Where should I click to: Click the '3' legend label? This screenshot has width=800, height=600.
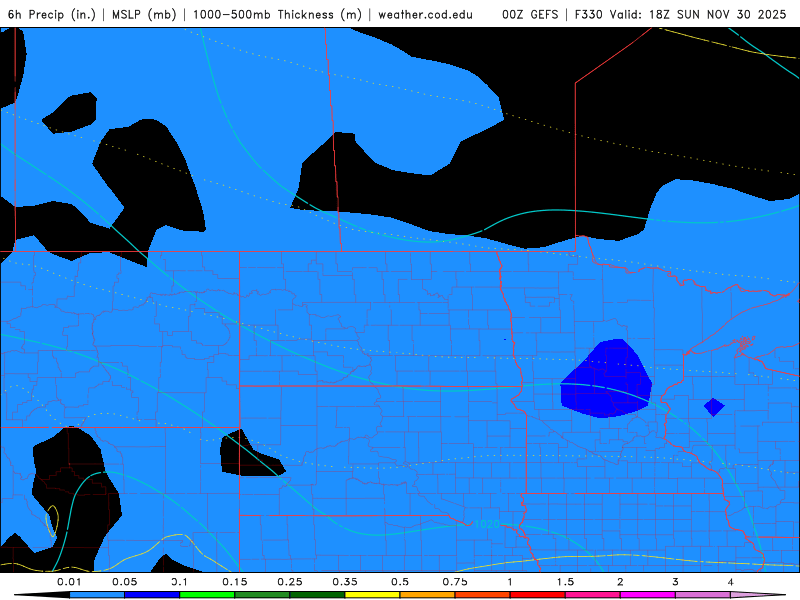pyautogui.click(x=676, y=582)
